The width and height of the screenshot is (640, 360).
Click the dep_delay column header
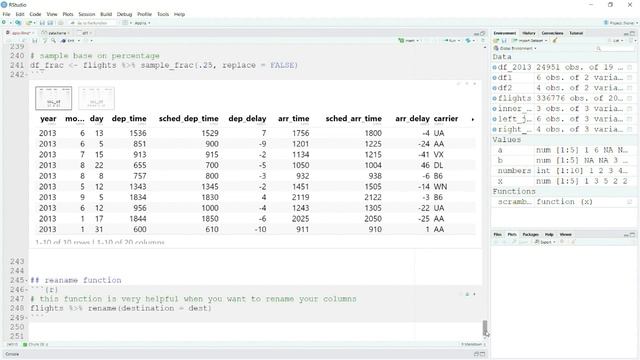(x=247, y=119)
